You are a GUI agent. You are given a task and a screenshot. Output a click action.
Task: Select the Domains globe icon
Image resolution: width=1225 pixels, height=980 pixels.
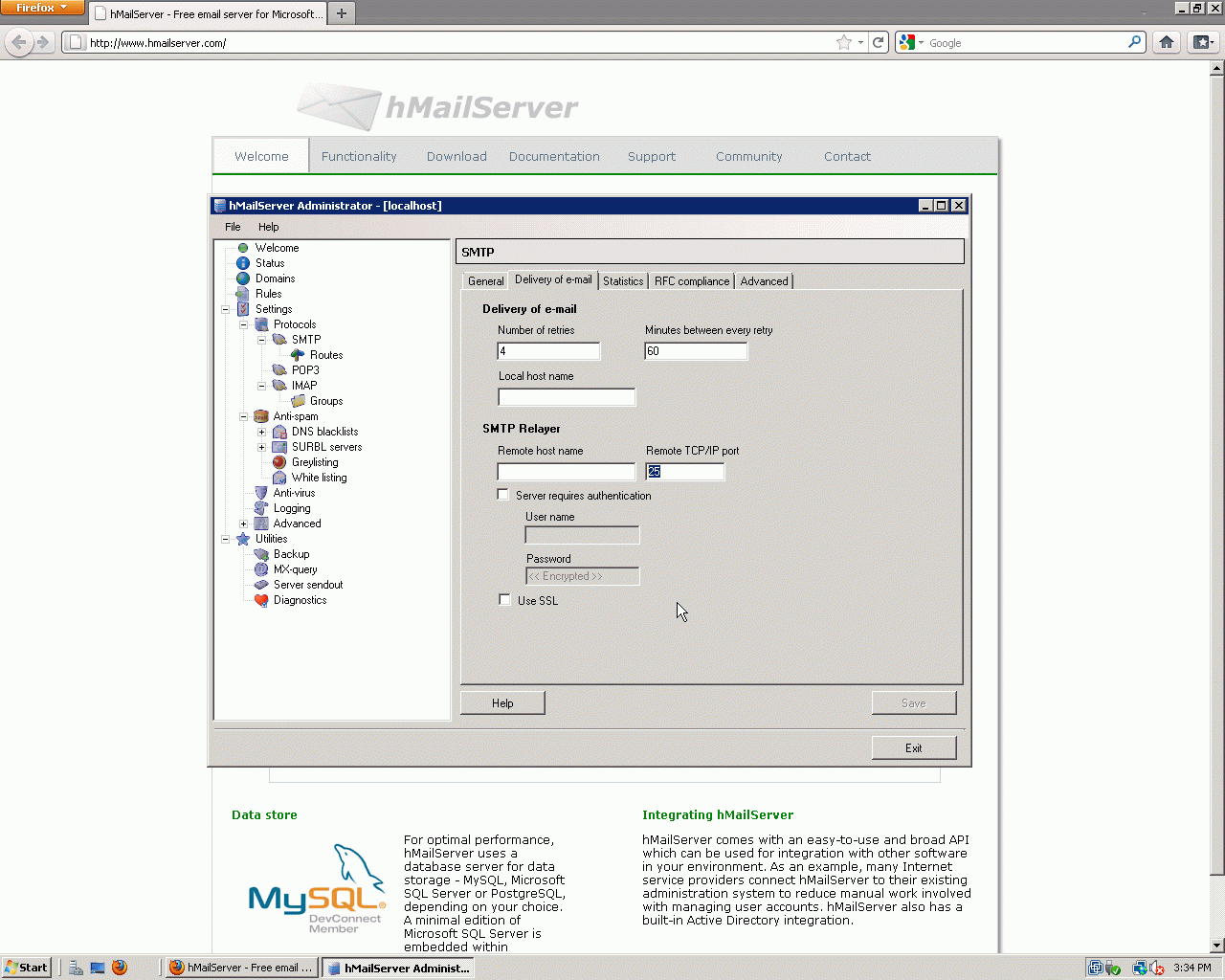tap(243, 278)
